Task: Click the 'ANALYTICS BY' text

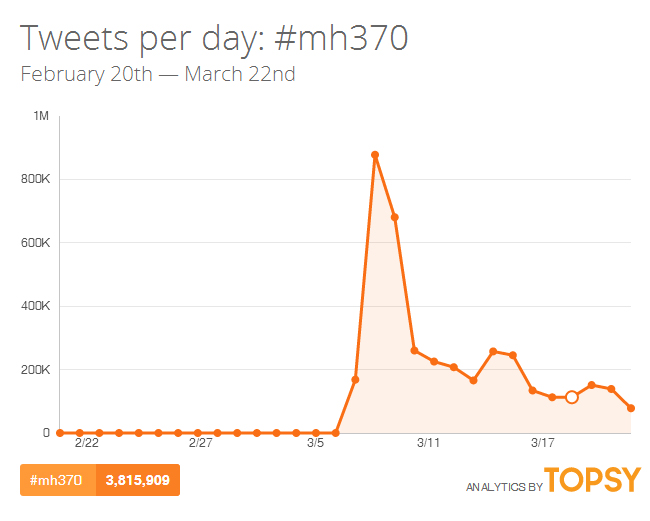Action: [503, 487]
